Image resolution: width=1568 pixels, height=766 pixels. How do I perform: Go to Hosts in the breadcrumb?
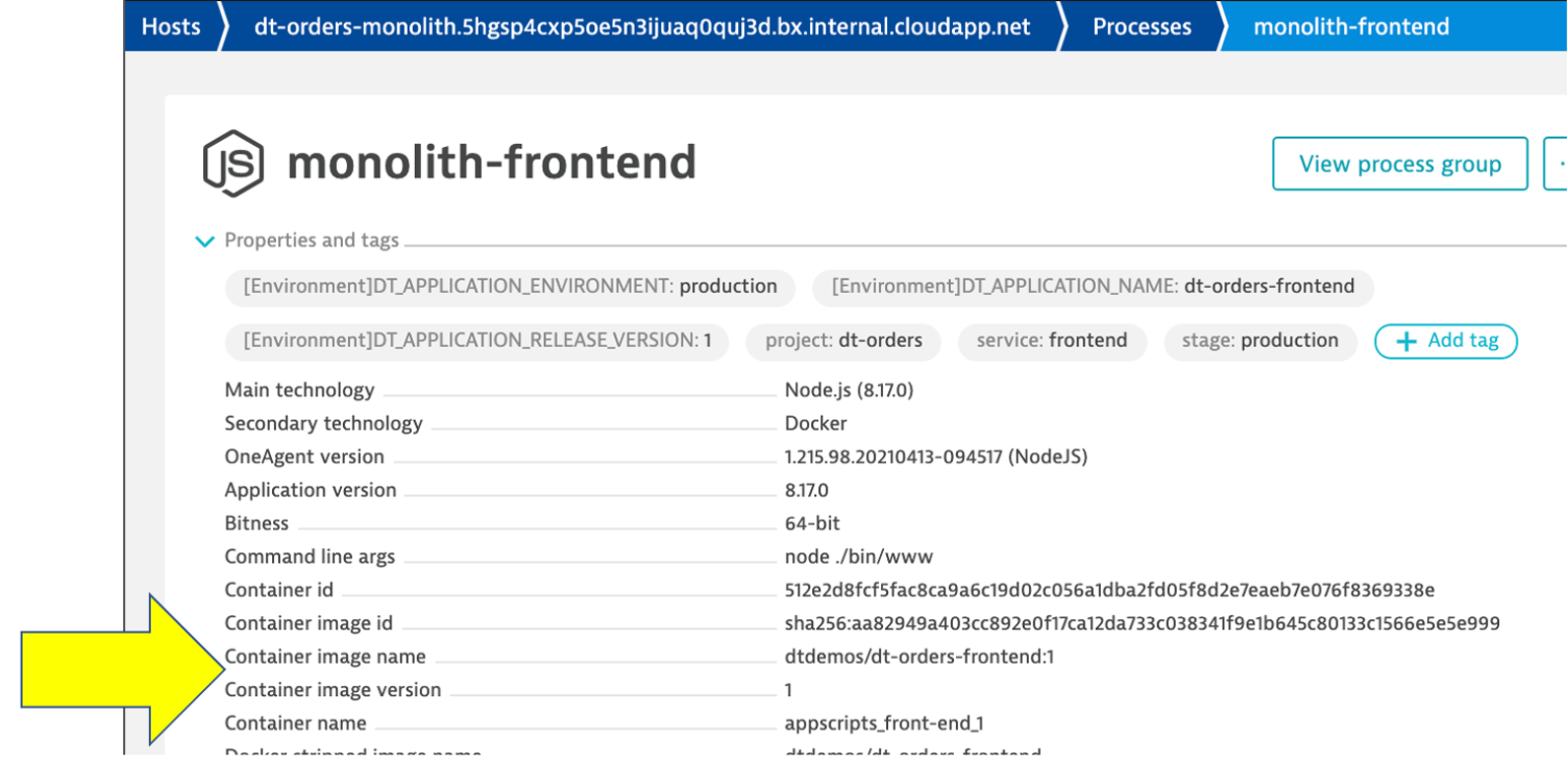pos(170,27)
